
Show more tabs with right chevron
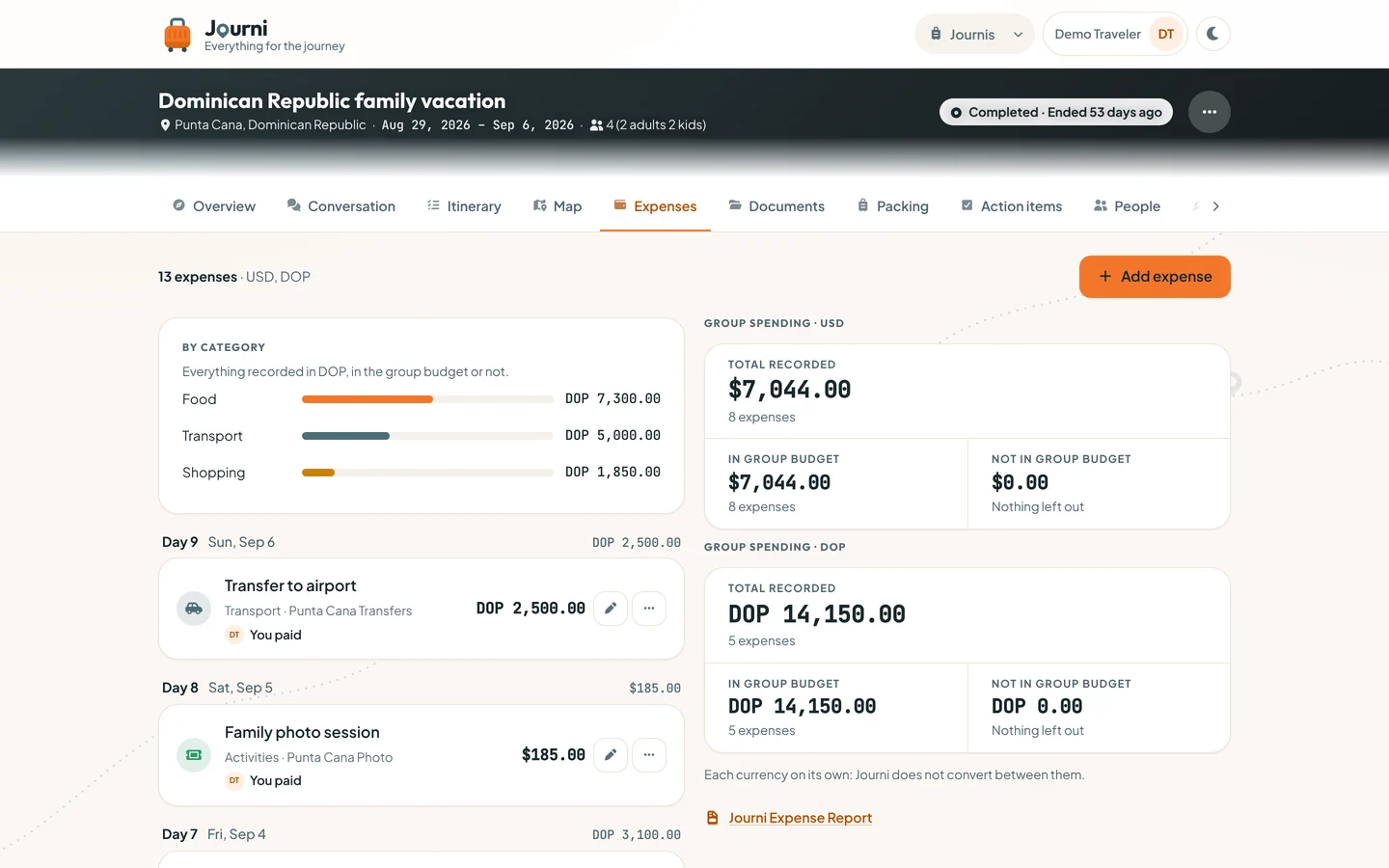click(1215, 205)
